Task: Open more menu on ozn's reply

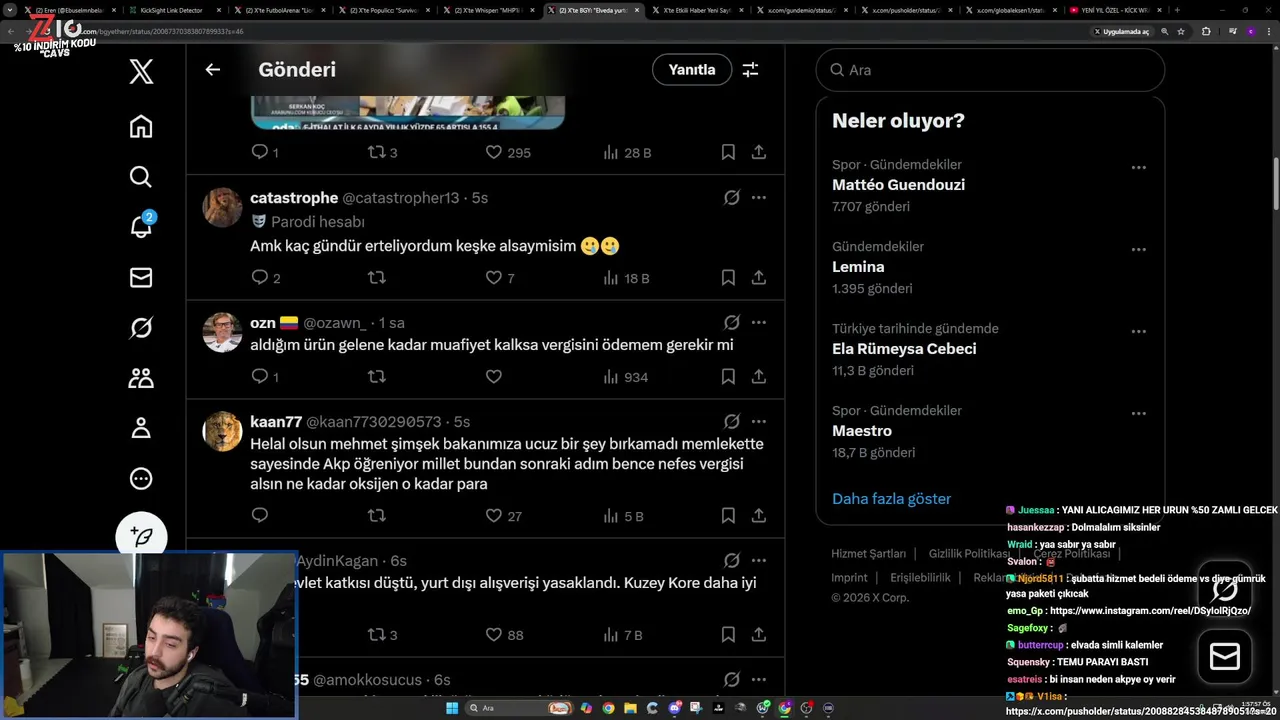Action: pyautogui.click(x=759, y=323)
